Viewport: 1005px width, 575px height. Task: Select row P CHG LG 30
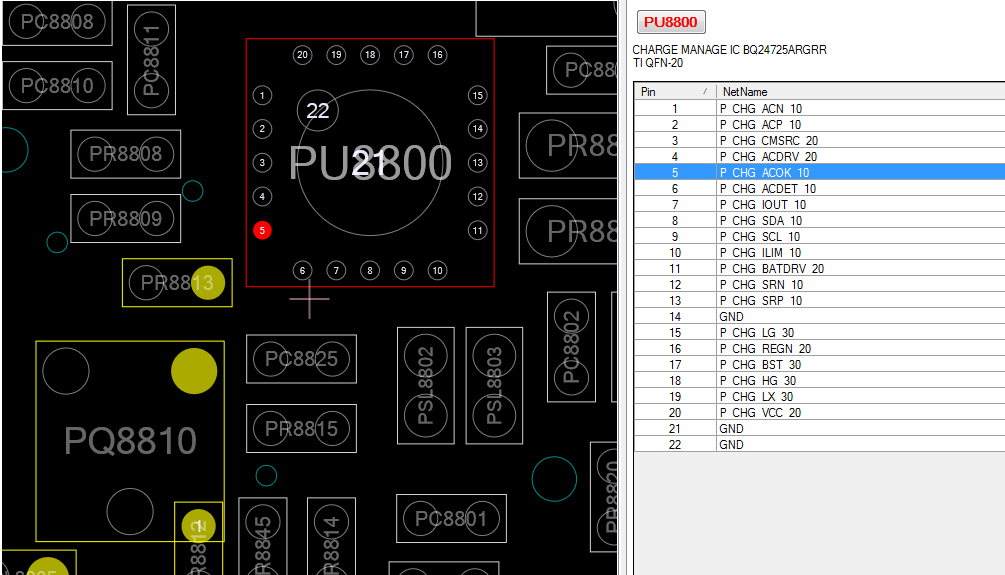click(x=820, y=333)
